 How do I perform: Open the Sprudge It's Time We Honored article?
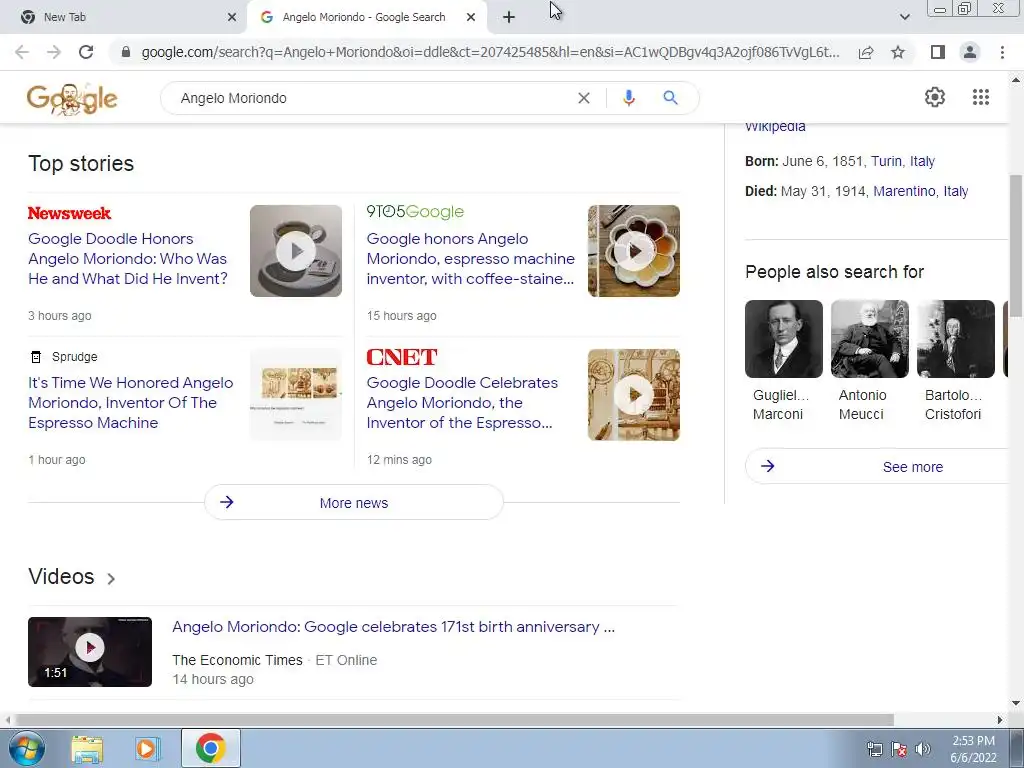(131, 402)
